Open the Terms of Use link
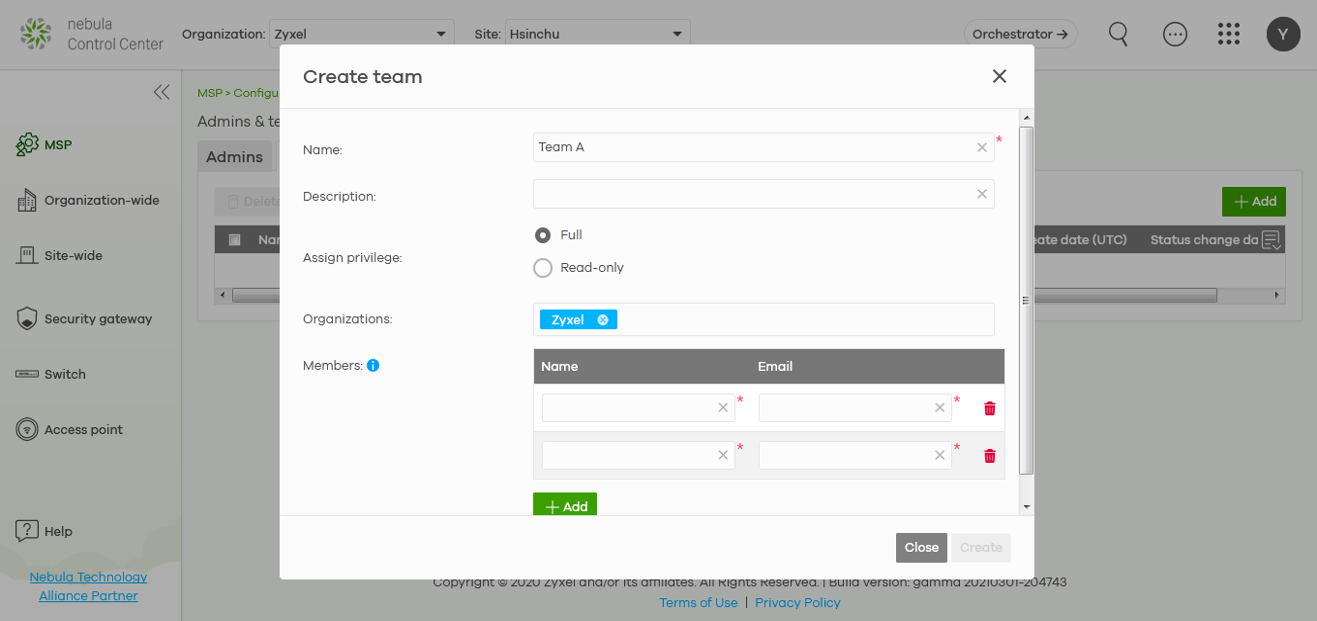 coord(698,603)
